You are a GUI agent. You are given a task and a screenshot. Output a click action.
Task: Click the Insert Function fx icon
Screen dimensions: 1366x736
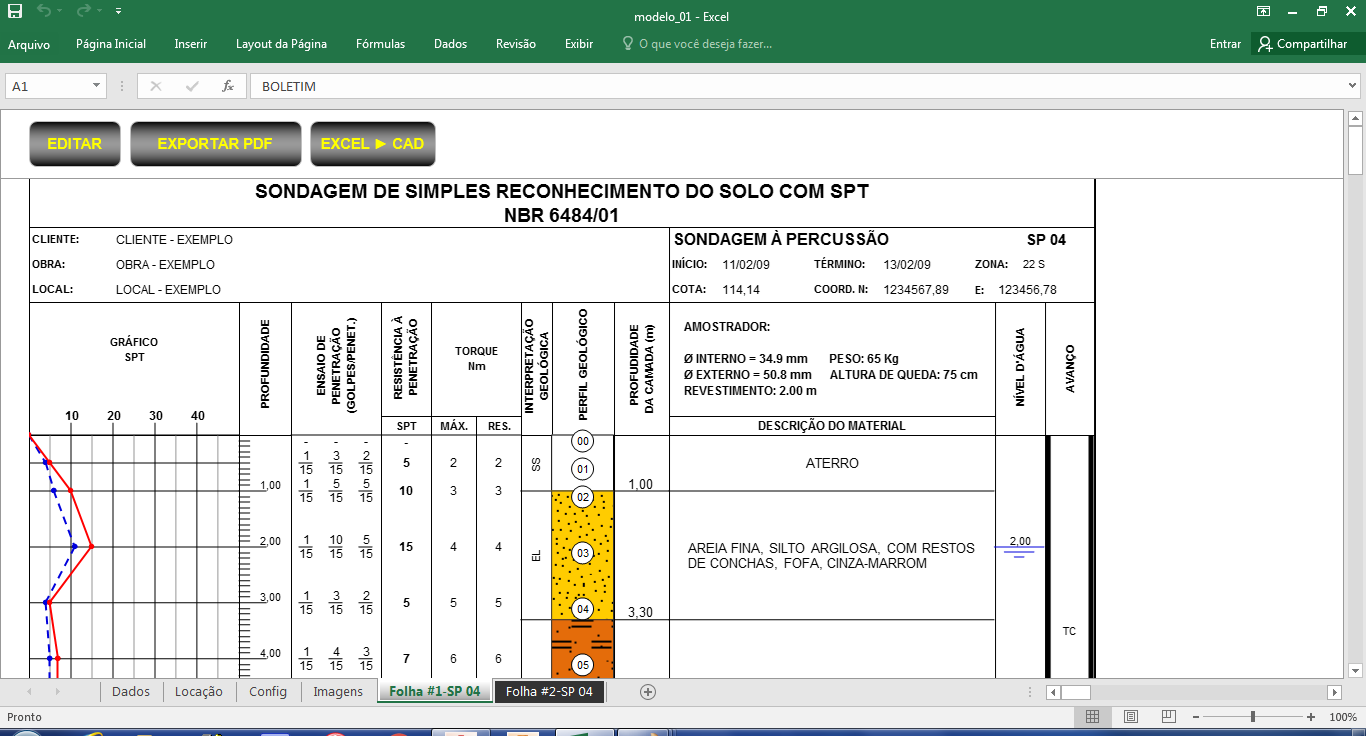tap(228, 86)
